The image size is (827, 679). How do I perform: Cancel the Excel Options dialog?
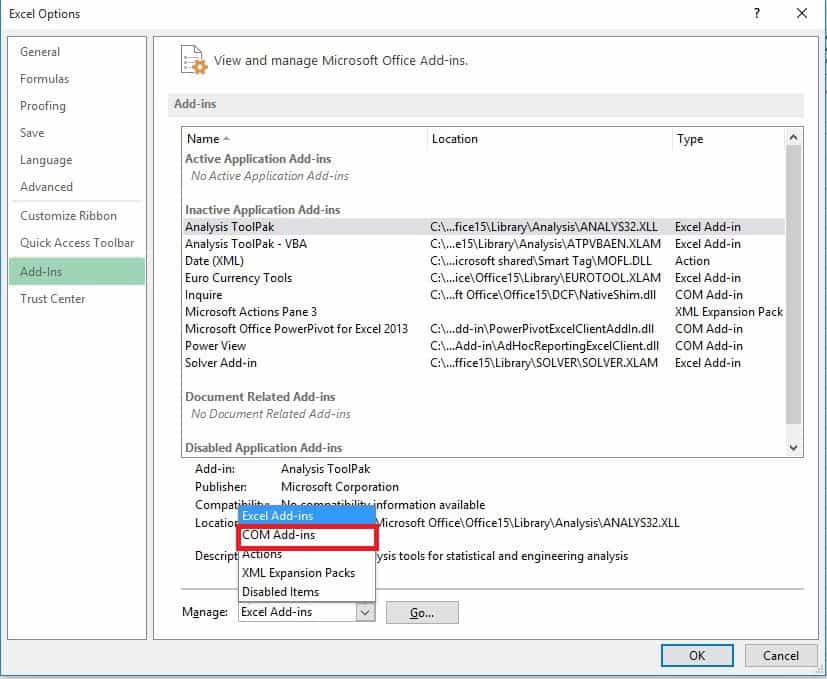pos(781,655)
